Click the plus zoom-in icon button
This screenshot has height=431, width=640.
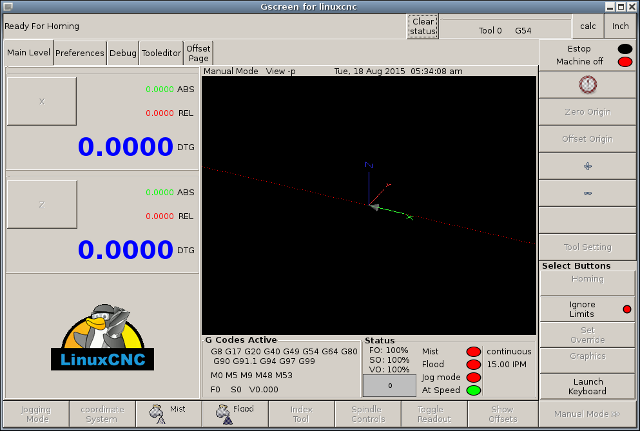tap(587, 166)
